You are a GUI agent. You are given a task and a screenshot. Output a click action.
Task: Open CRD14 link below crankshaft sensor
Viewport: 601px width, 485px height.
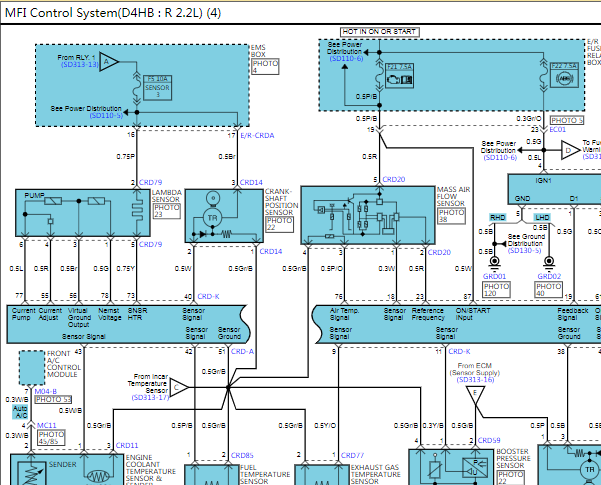[x=271, y=252]
